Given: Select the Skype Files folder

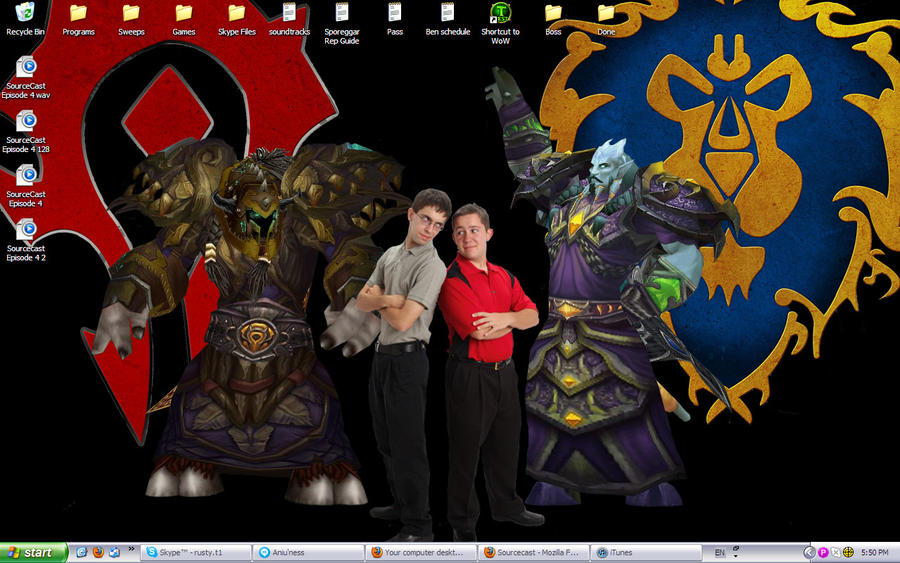Looking at the screenshot, I should [x=236, y=19].
